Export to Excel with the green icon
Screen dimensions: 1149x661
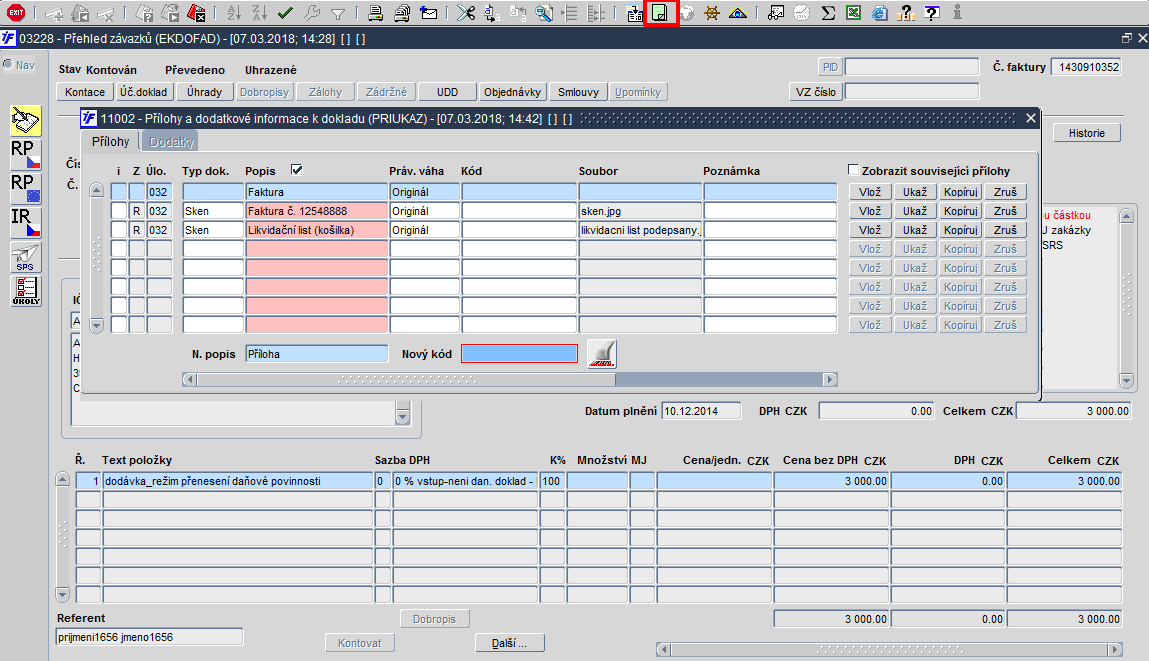point(854,12)
